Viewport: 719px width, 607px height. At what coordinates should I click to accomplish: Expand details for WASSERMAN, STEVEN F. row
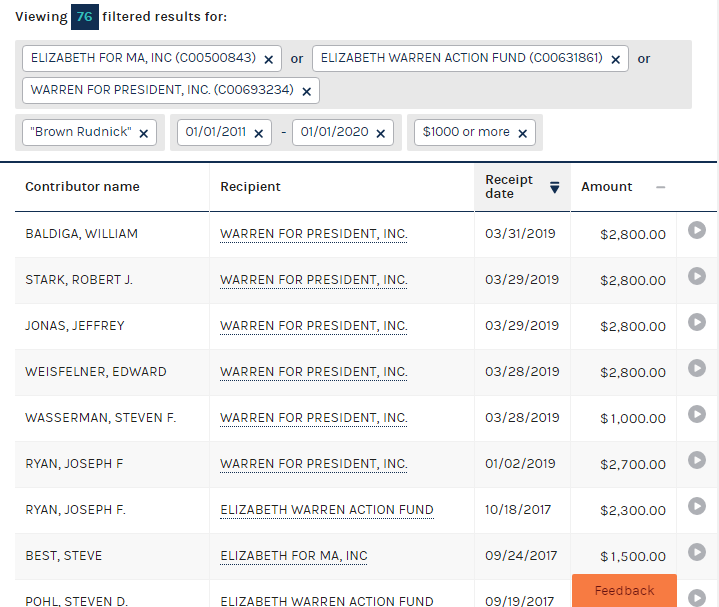coord(697,414)
